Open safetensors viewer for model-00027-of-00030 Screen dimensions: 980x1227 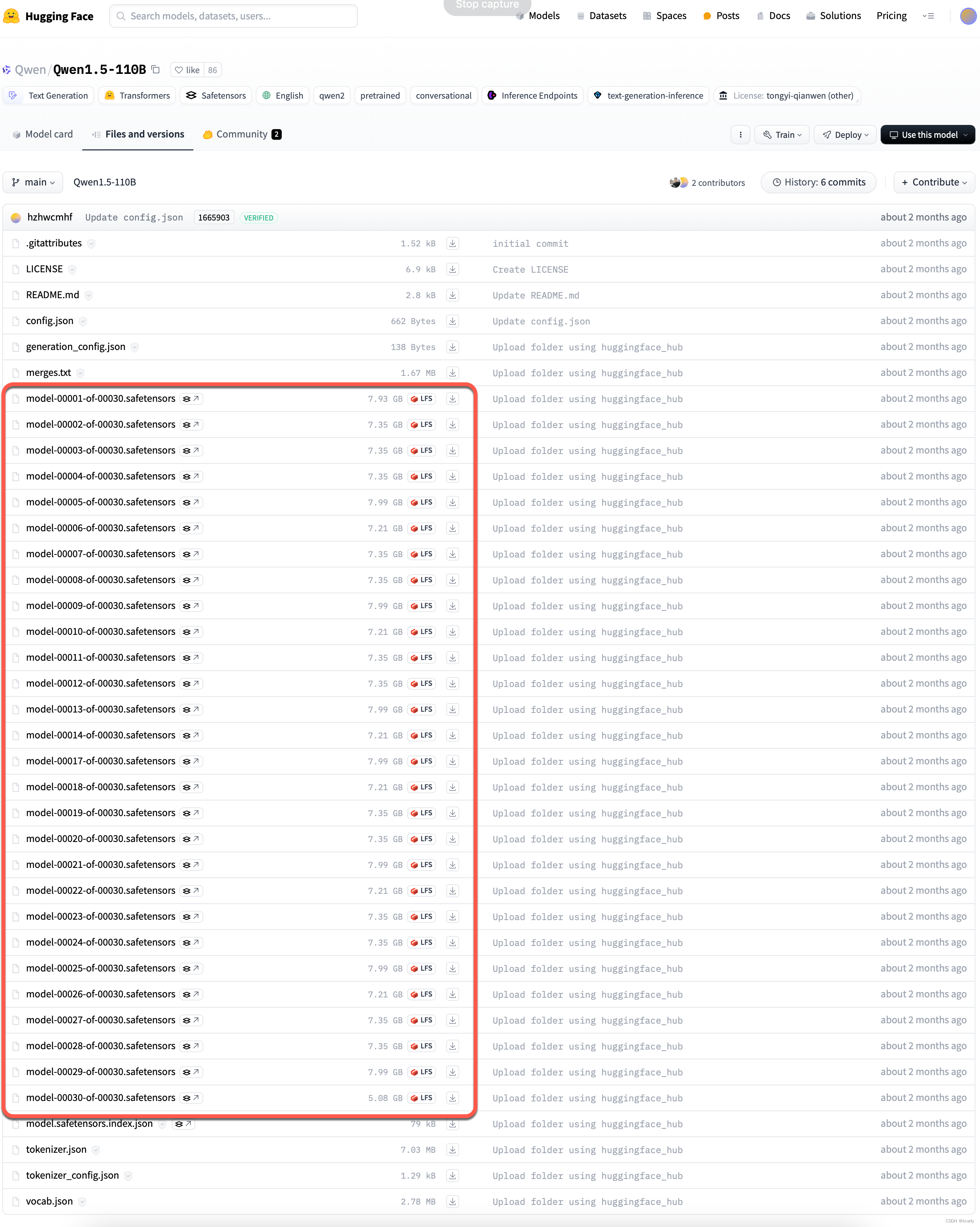pos(191,1021)
